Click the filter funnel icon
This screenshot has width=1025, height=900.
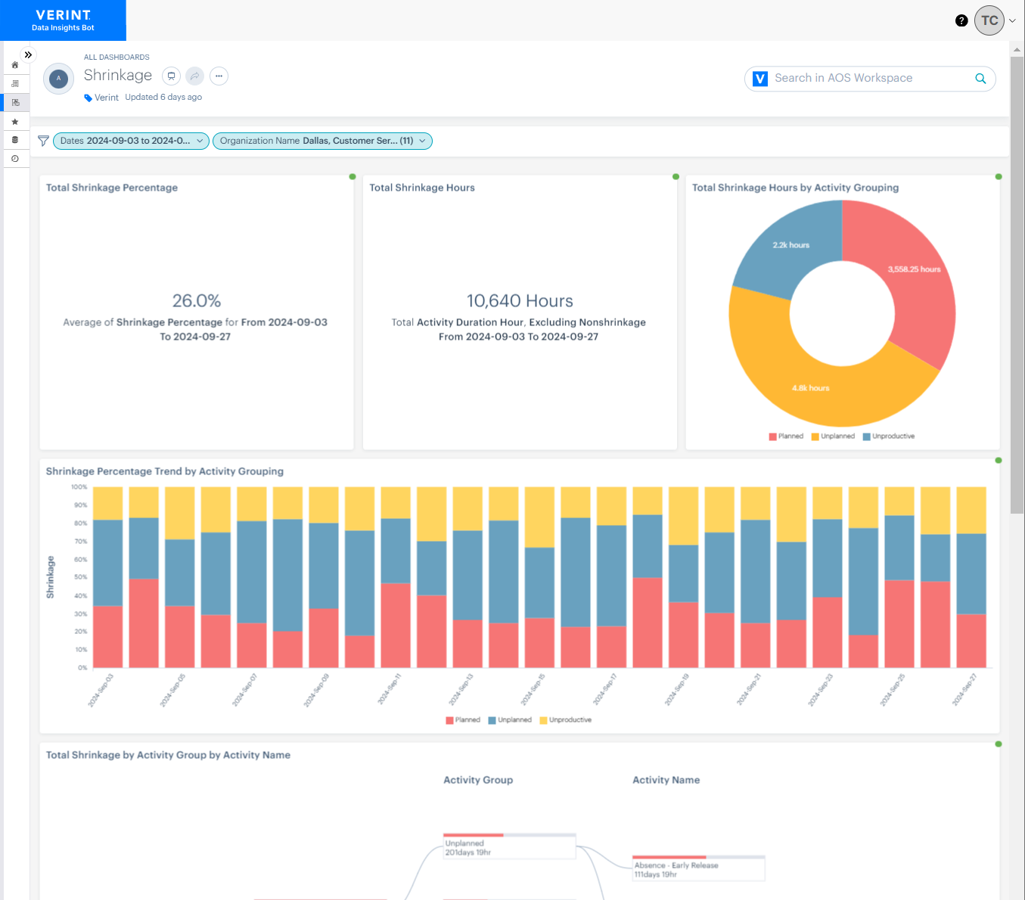(x=43, y=141)
